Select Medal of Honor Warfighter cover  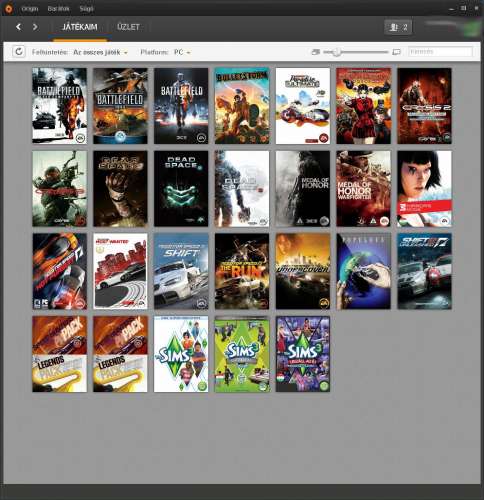click(364, 189)
